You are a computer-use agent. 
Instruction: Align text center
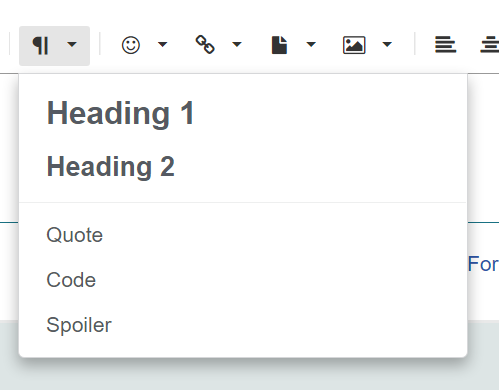coord(490,45)
